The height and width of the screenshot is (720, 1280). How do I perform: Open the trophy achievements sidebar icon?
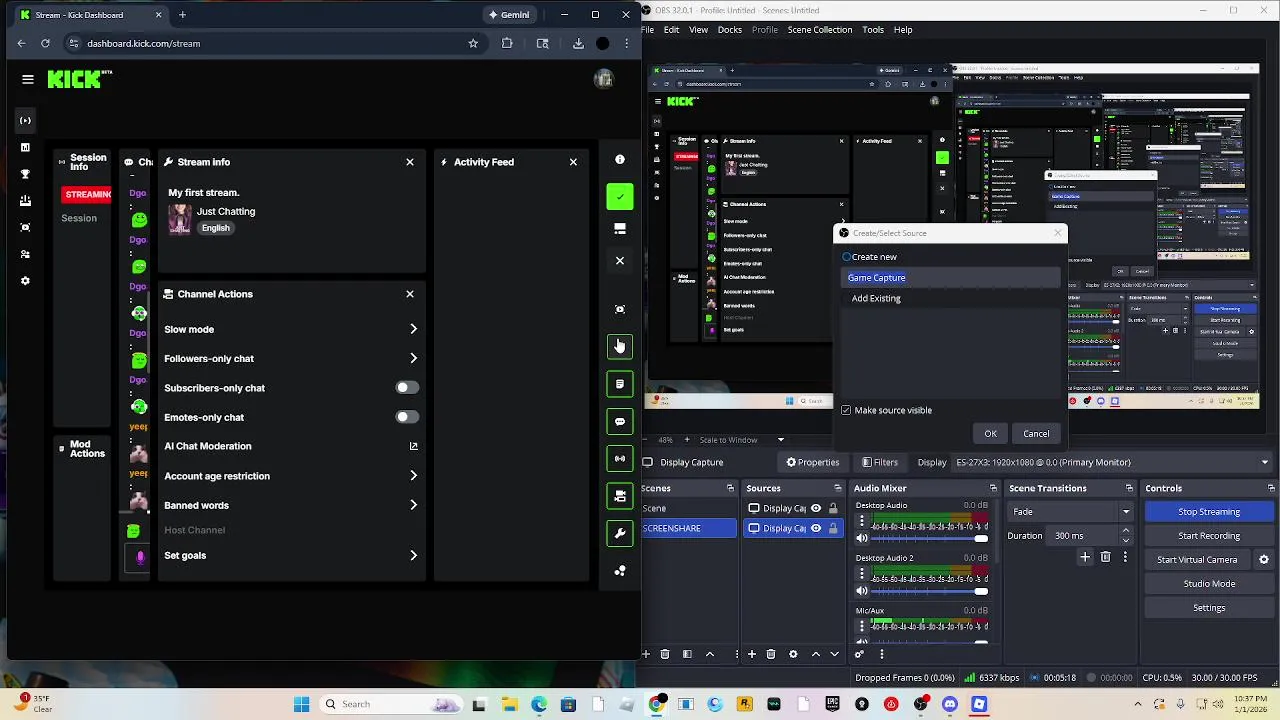[x=25, y=174]
